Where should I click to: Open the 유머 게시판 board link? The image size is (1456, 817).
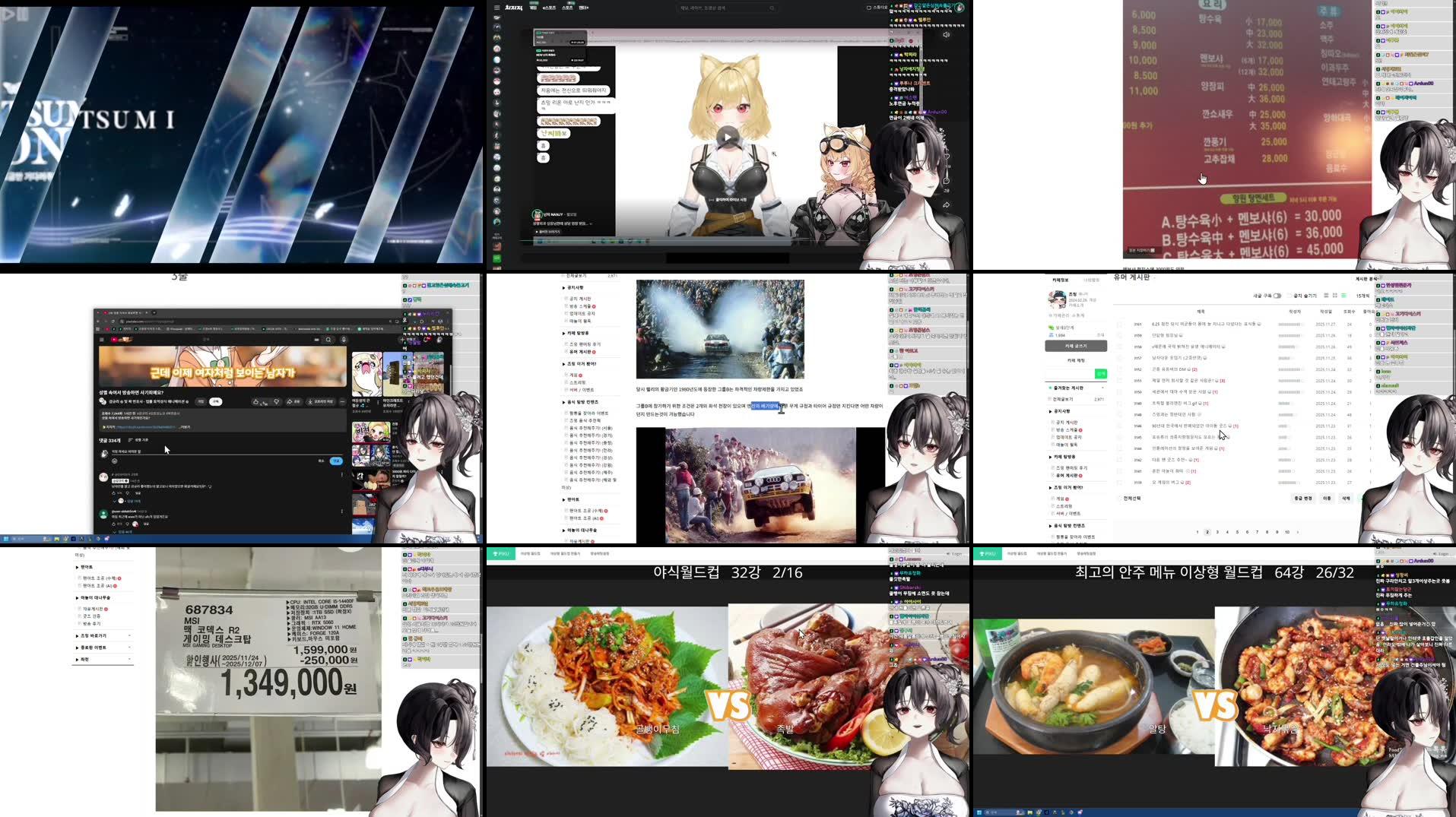pos(1067,476)
